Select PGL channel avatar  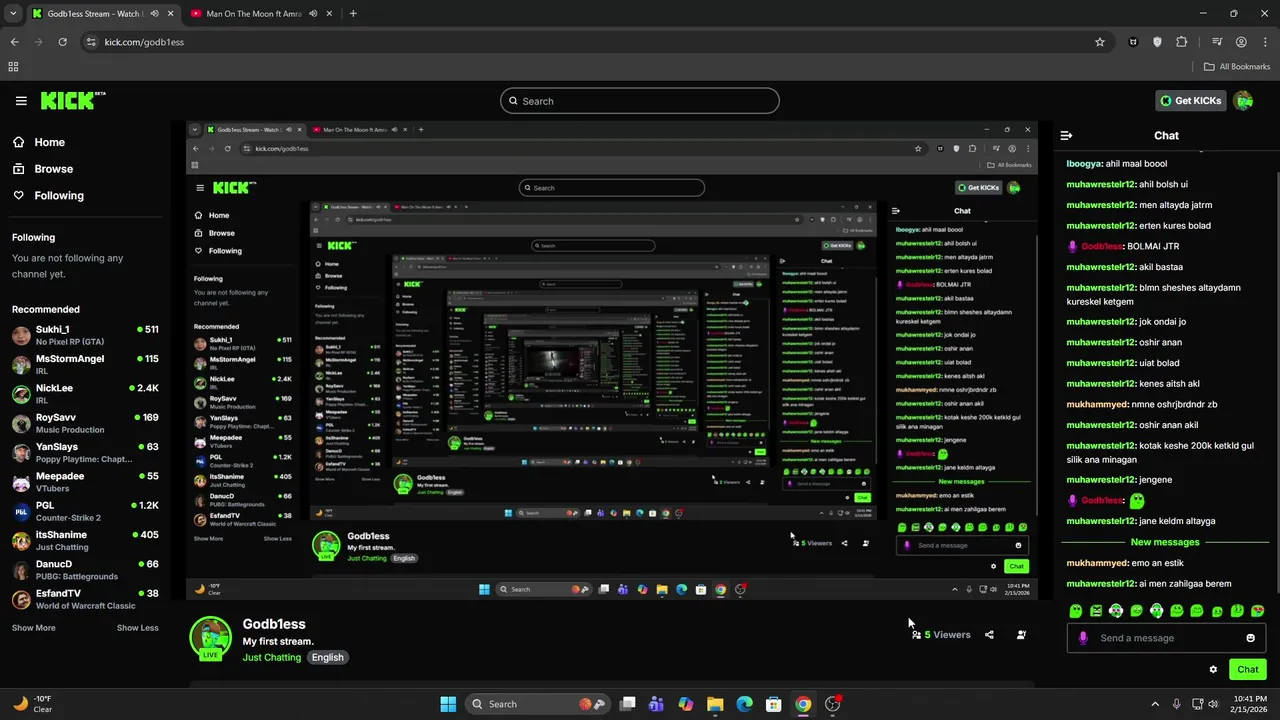pyautogui.click(x=21, y=511)
